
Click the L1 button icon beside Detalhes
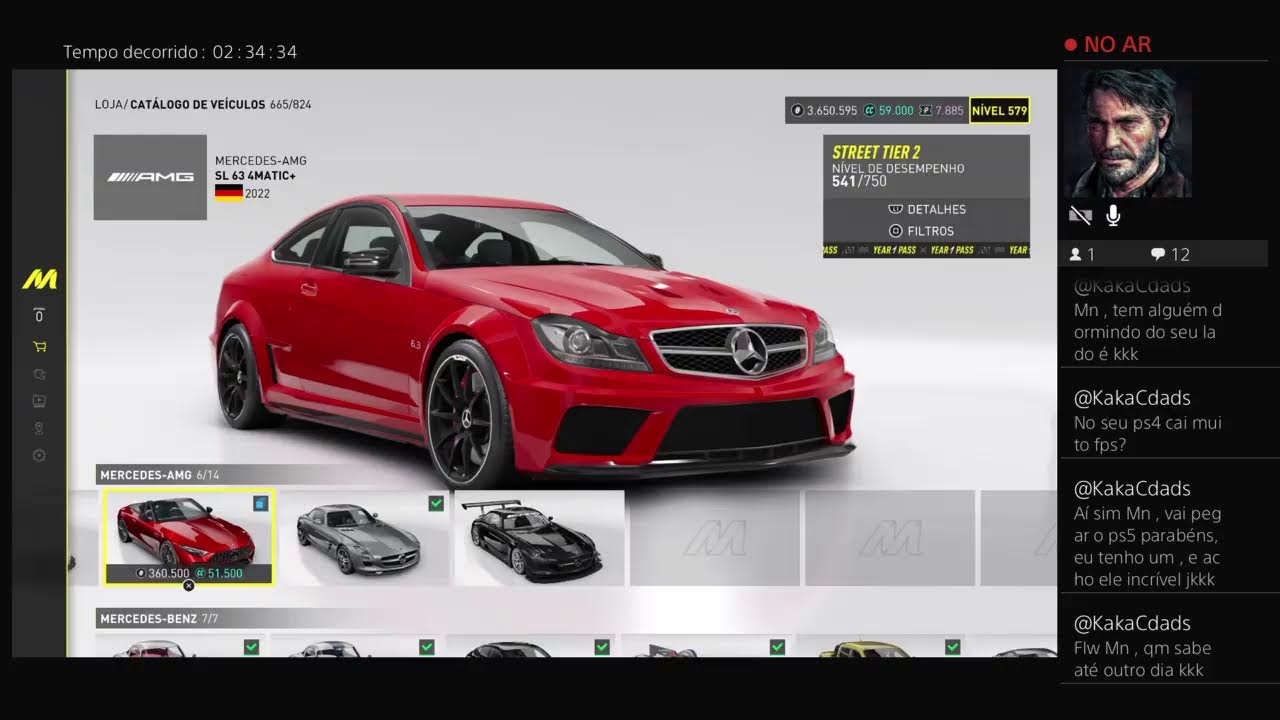click(x=895, y=209)
